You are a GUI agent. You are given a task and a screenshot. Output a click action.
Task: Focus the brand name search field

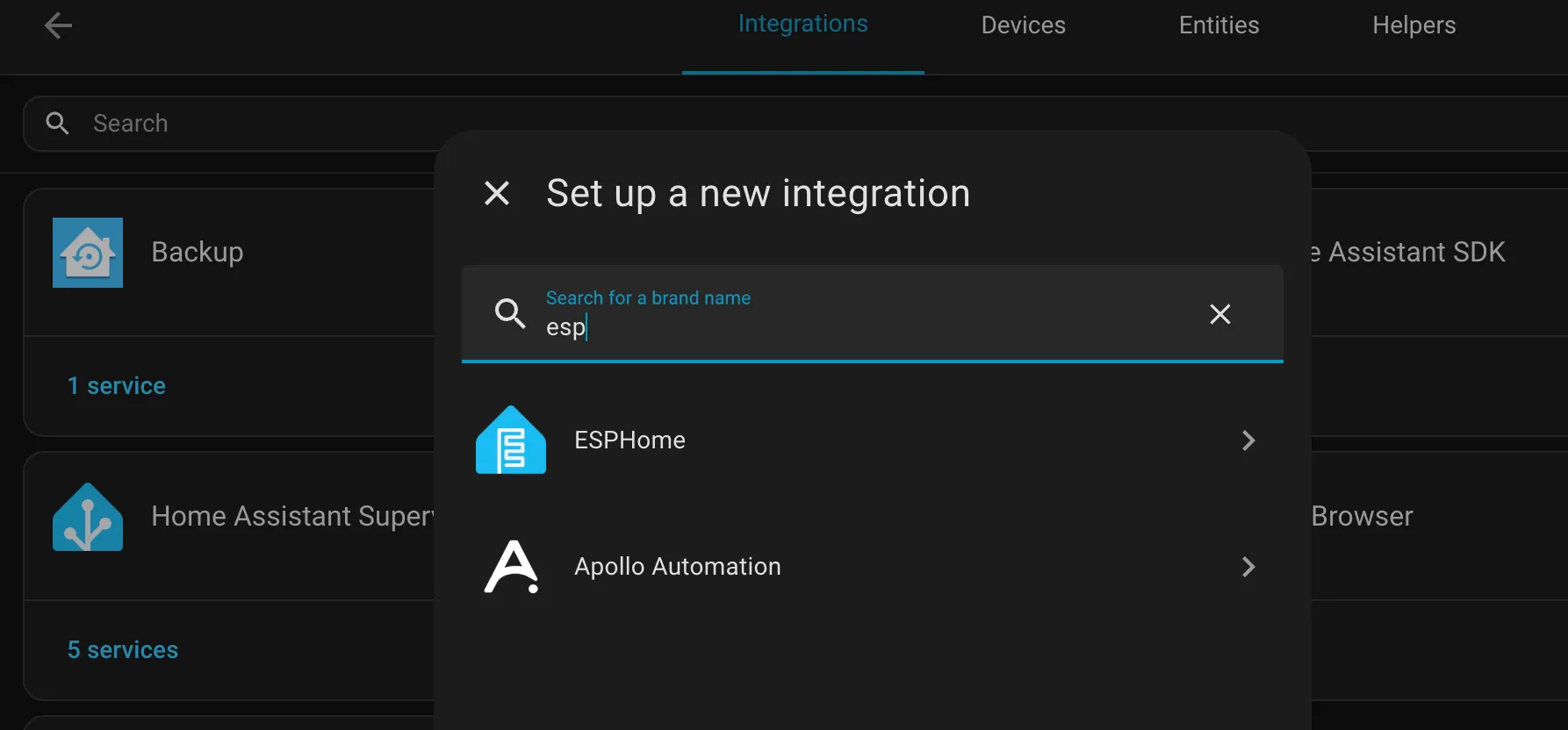click(860, 326)
